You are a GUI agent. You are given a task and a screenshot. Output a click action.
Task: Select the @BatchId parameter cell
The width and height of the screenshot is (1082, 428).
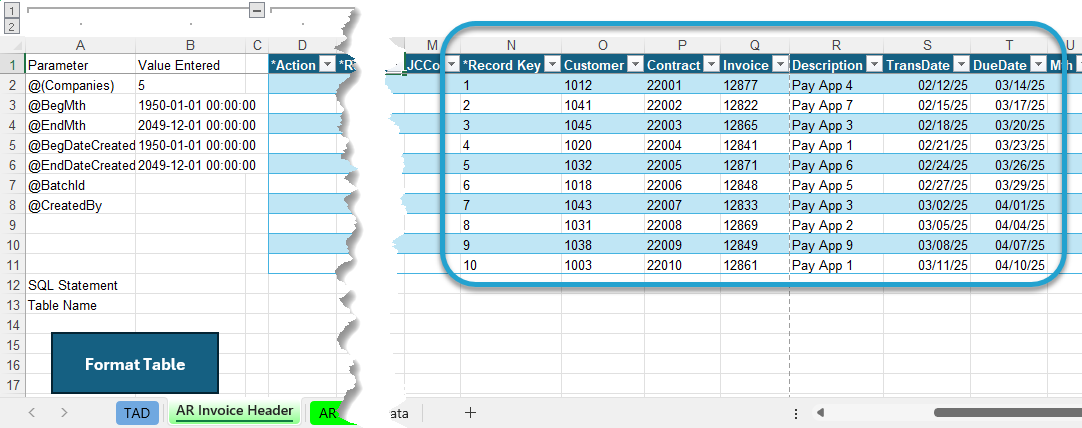click(81, 185)
